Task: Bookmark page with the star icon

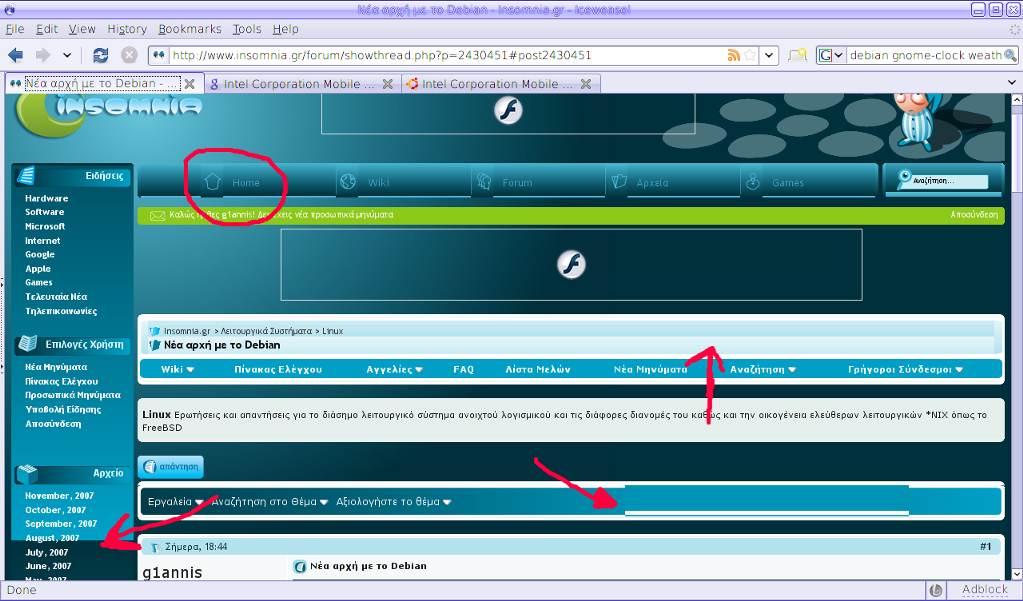Action: point(750,55)
